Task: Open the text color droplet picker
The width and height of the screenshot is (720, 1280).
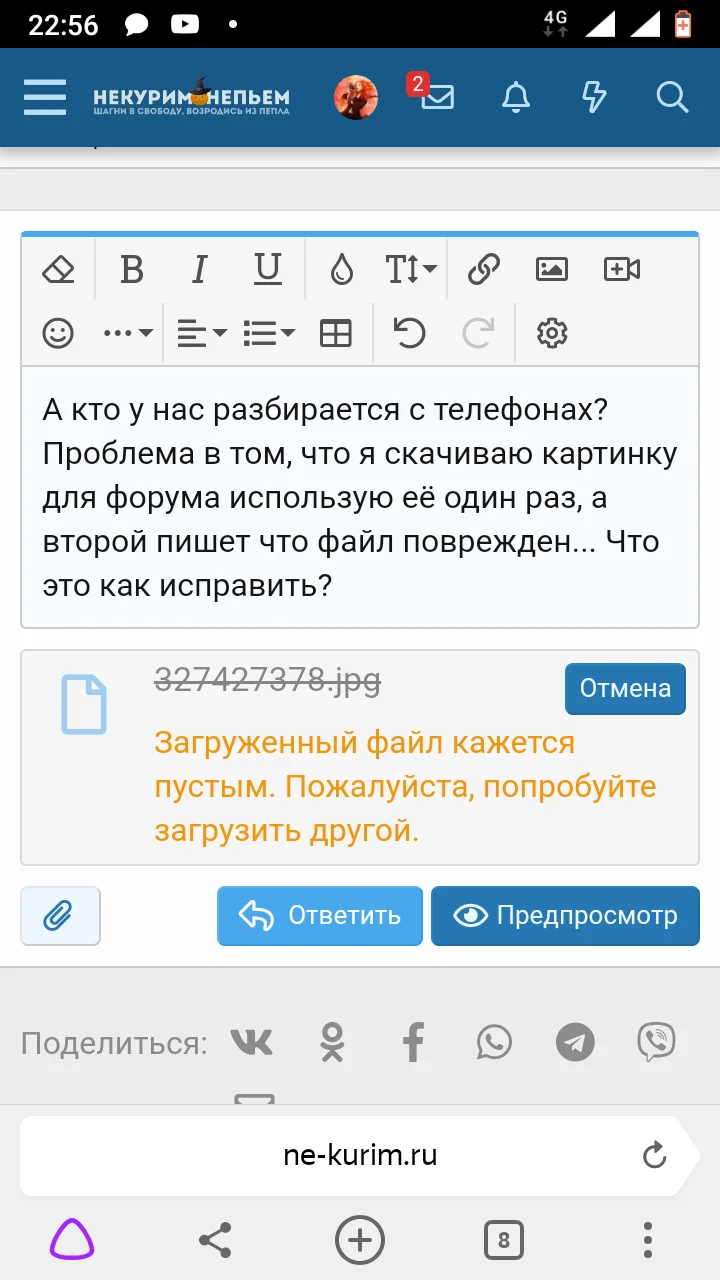Action: point(342,269)
